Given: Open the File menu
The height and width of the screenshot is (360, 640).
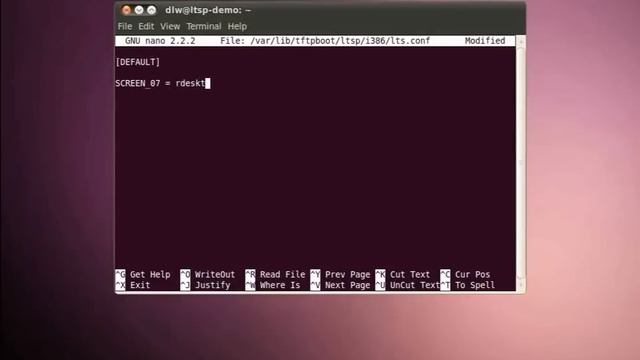Looking at the screenshot, I should (124, 27).
